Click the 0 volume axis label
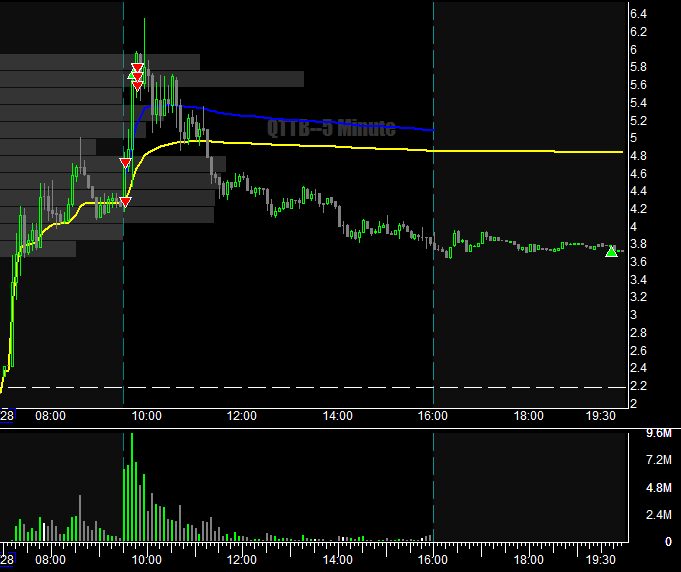The image size is (681, 572). click(x=668, y=542)
